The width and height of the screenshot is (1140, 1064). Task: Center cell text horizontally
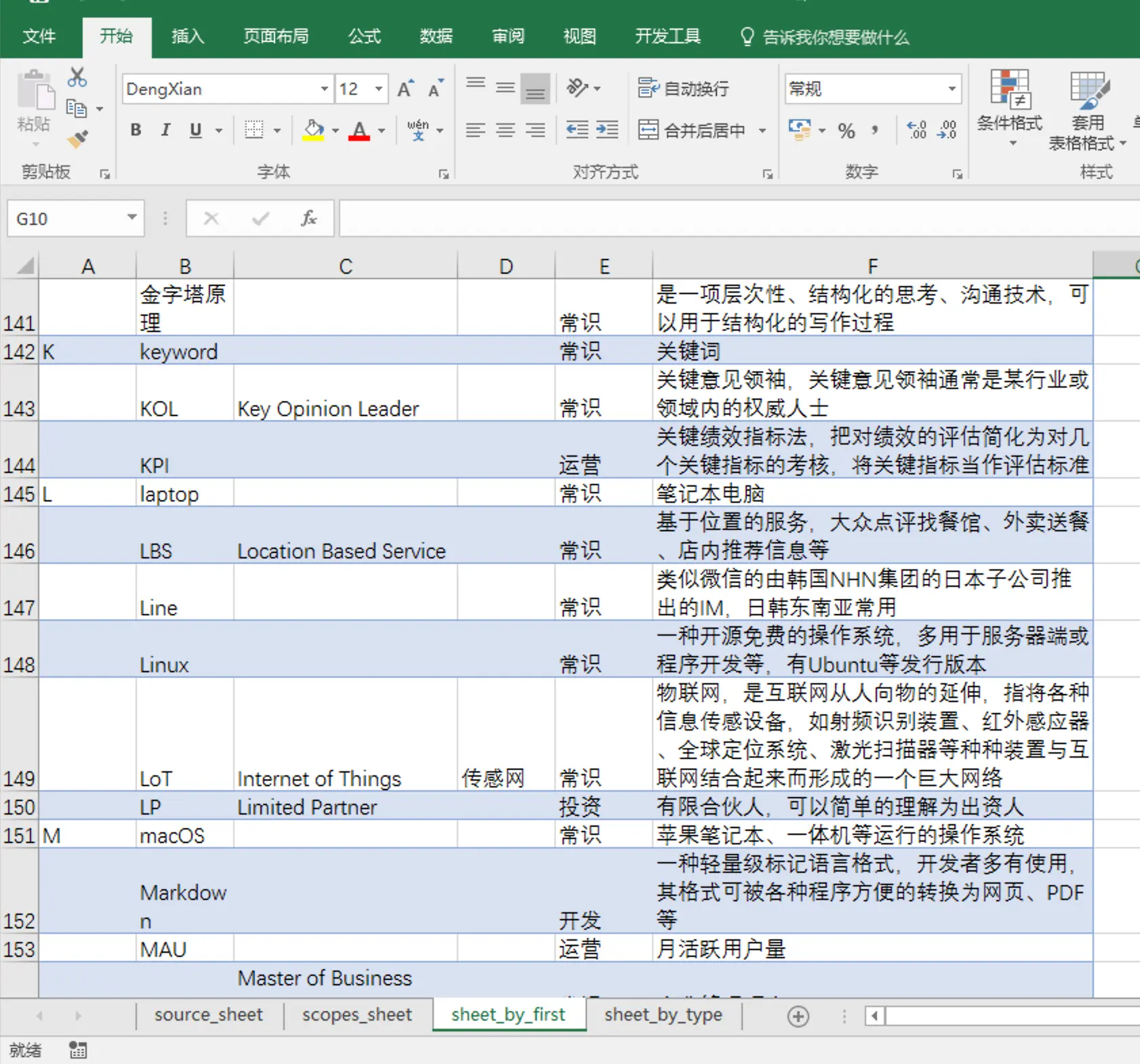tap(506, 130)
